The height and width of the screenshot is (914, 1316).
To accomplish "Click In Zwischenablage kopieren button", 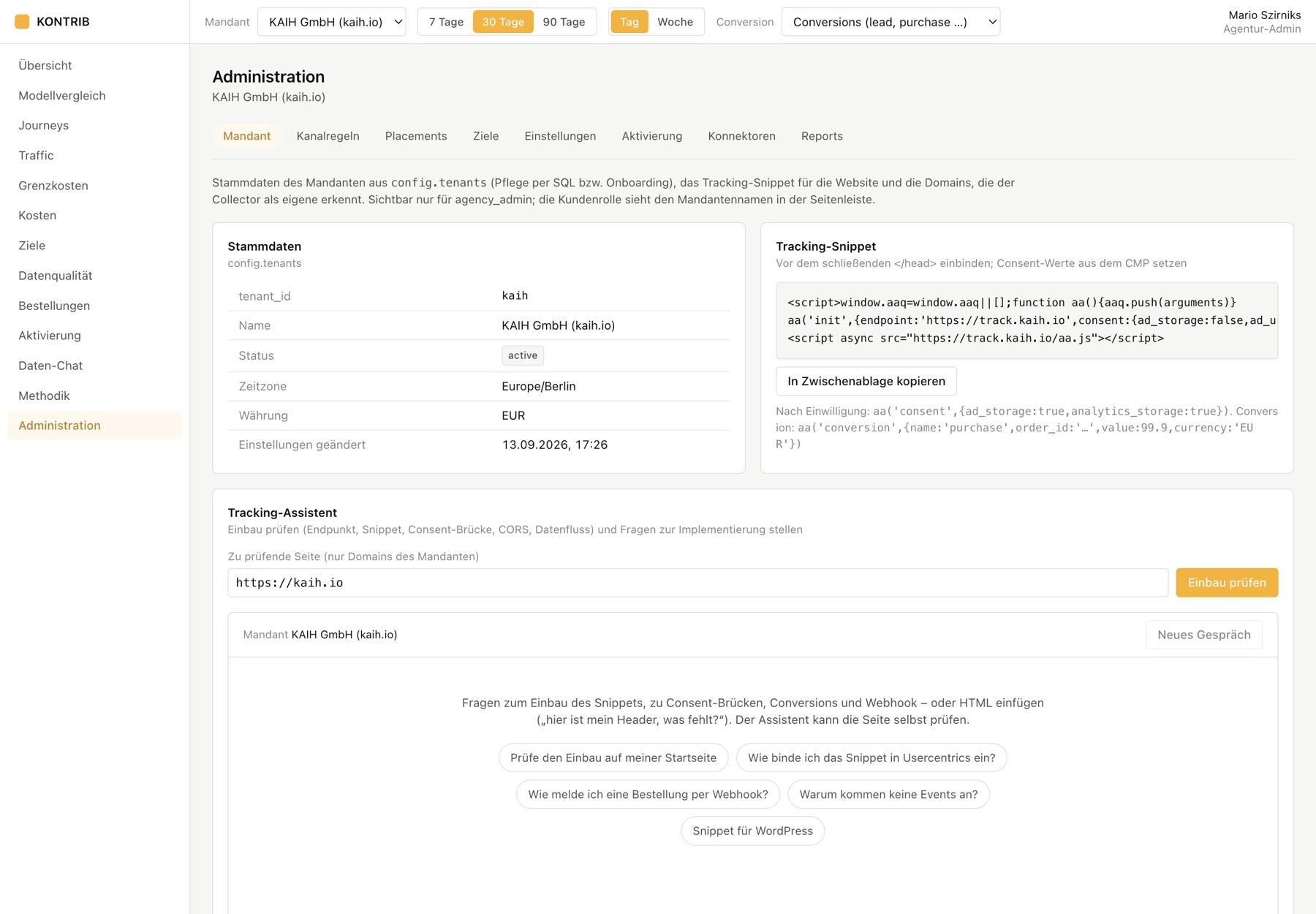I will (866, 381).
